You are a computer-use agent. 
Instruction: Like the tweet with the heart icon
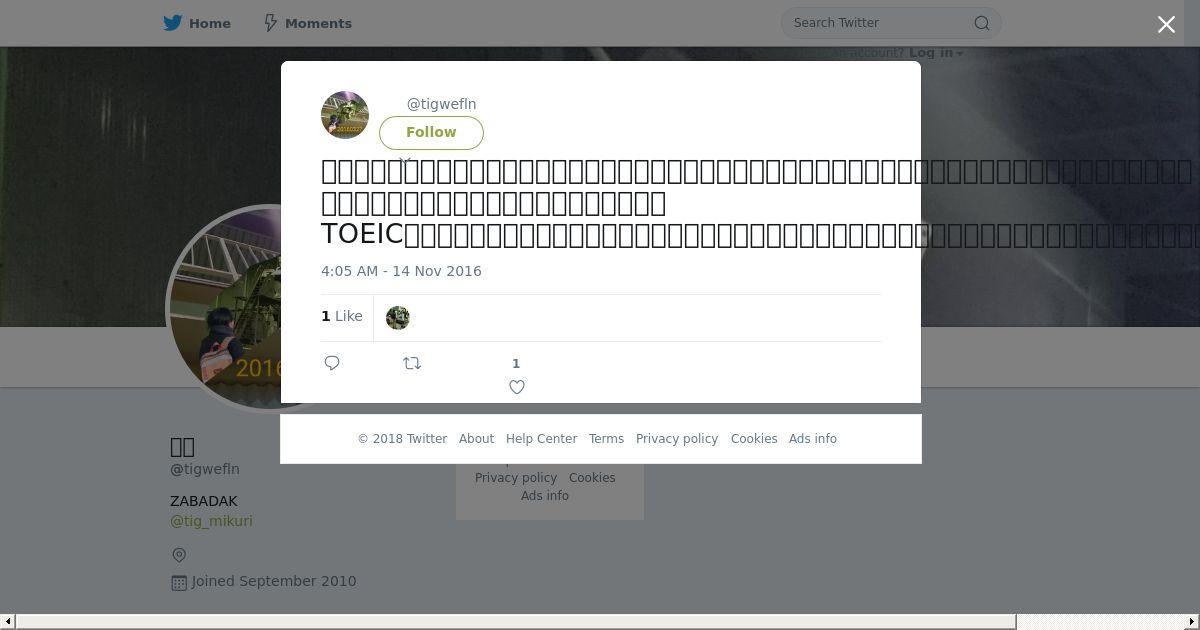[x=517, y=387]
